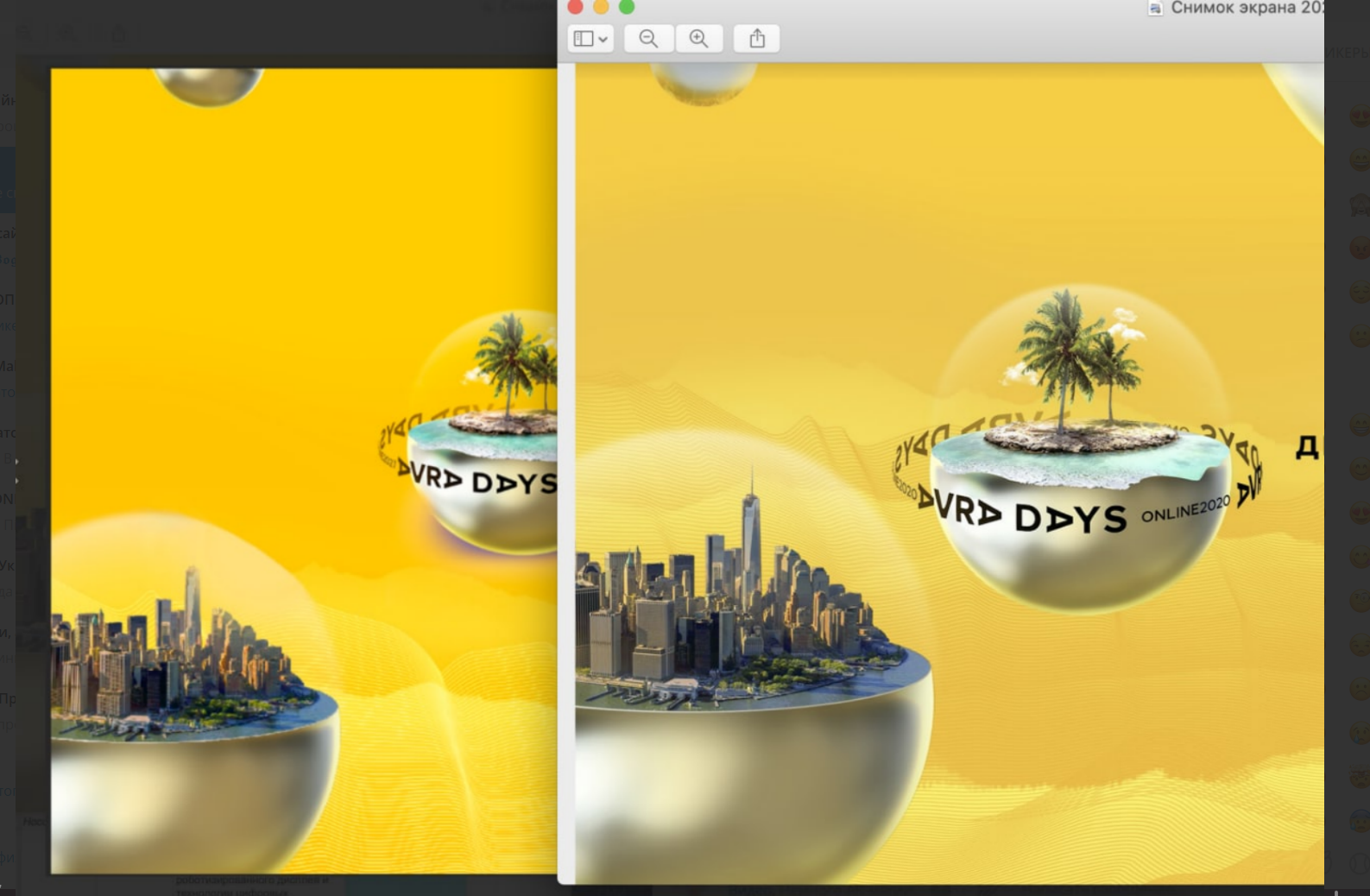Click the 'Снимок экрана' window title
This screenshot has width=1370, height=896.
pos(1247,8)
